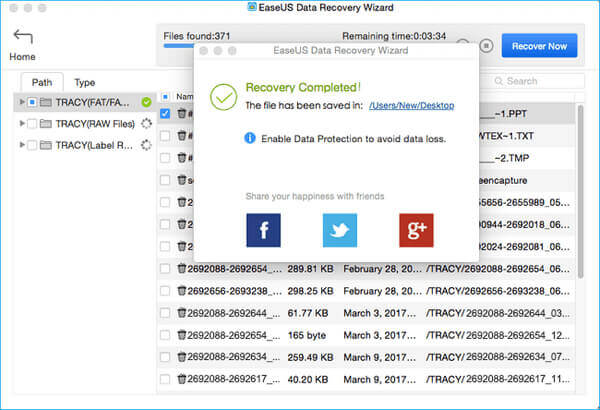Click the green status icon on TRACY(FAT/FA...
The width and height of the screenshot is (600, 410).
[x=146, y=102]
